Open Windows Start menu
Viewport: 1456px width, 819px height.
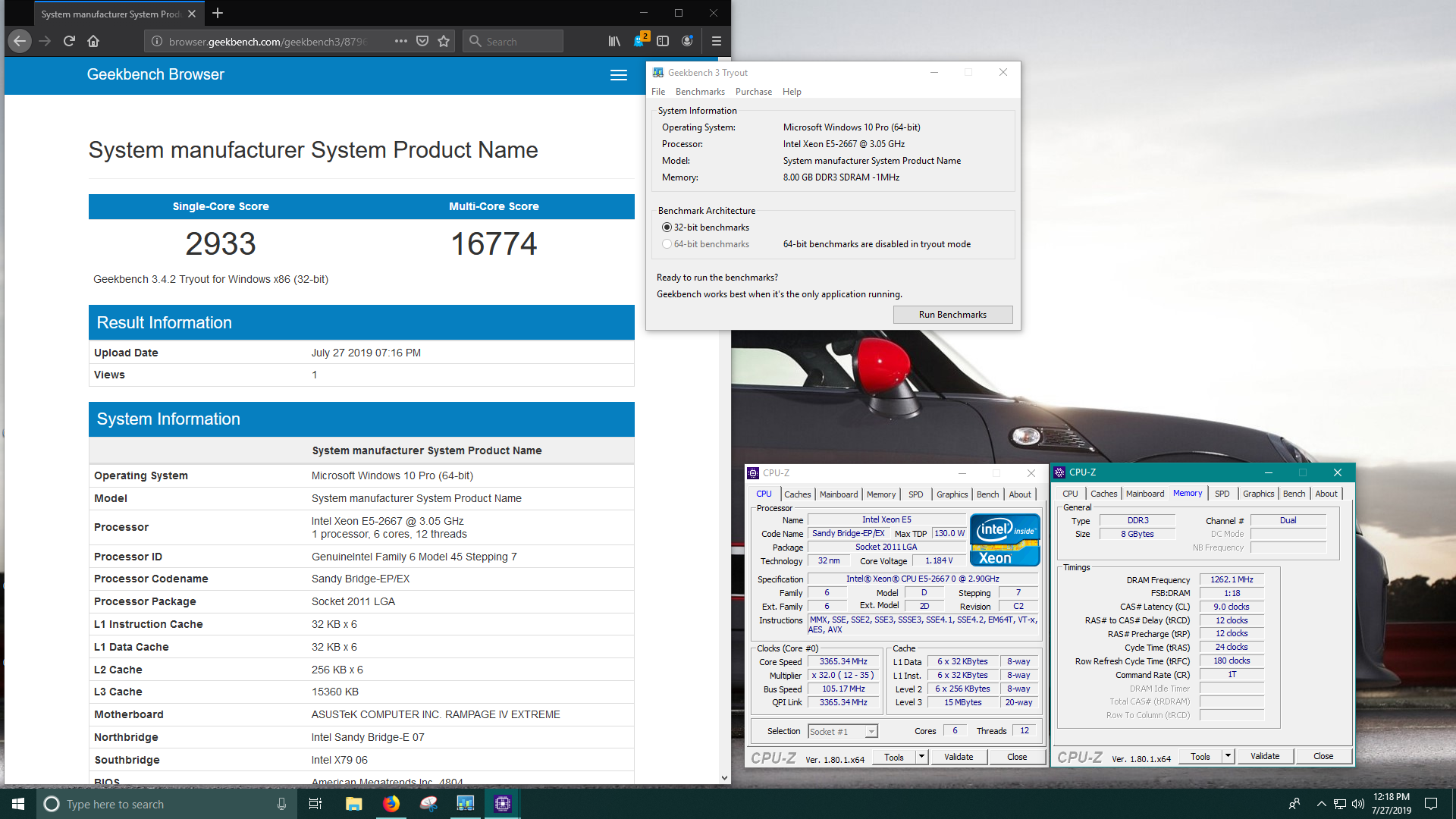click(x=18, y=804)
